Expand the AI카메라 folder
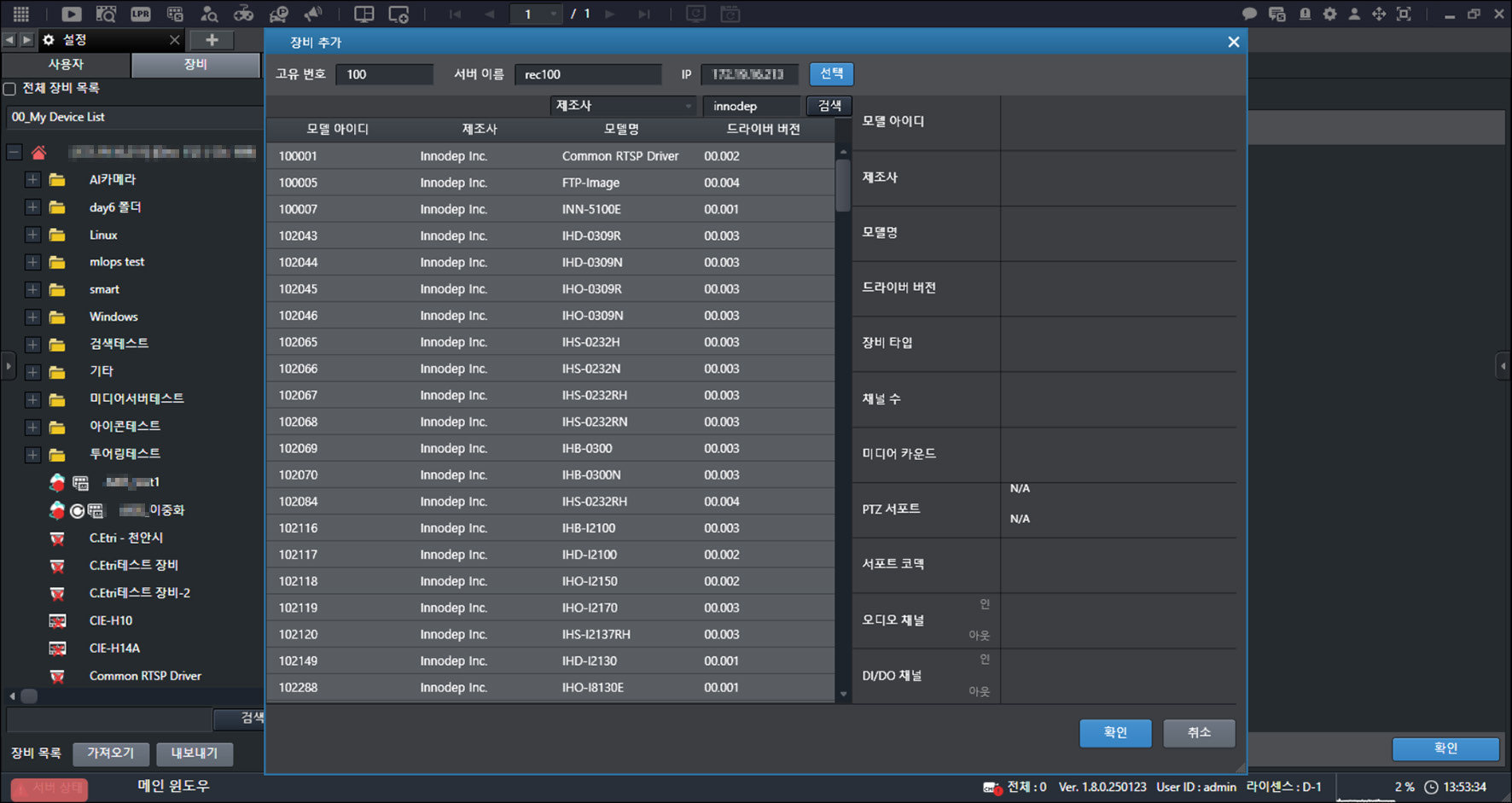The image size is (1512, 803). point(32,180)
